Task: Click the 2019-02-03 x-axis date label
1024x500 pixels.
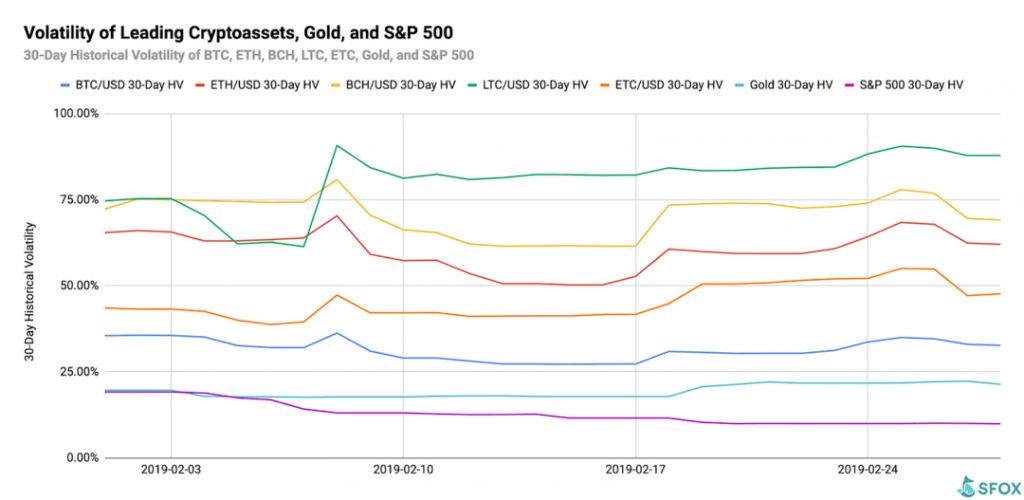Action: click(170, 467)
